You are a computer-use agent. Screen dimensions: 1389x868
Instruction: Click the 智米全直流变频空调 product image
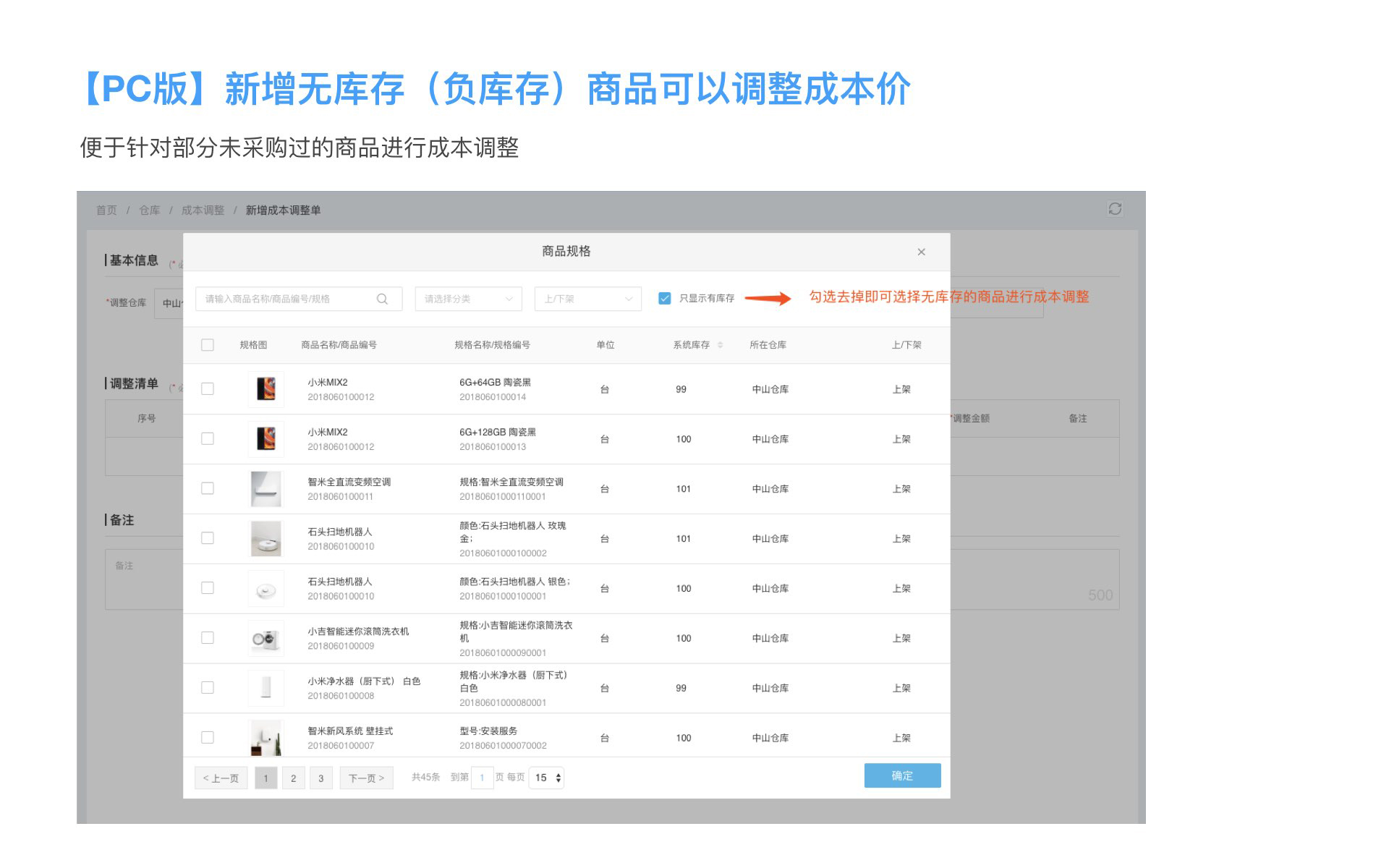click(266, 489)
